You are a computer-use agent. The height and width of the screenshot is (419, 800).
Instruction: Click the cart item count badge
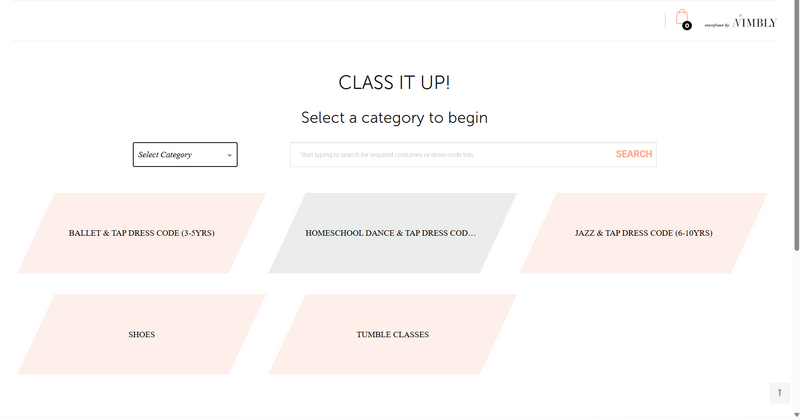687,26
